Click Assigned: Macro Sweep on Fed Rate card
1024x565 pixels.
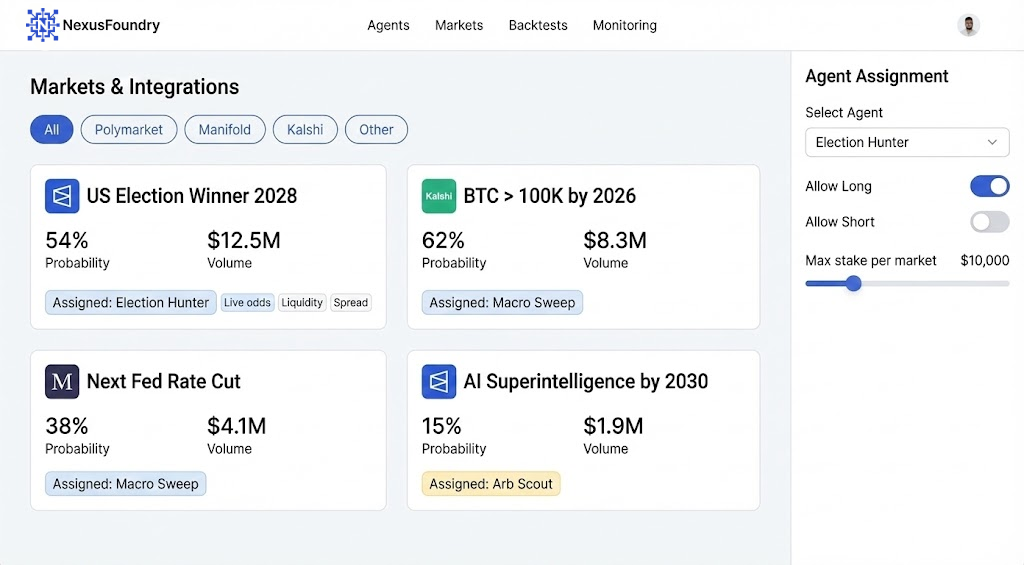point(125,484)
